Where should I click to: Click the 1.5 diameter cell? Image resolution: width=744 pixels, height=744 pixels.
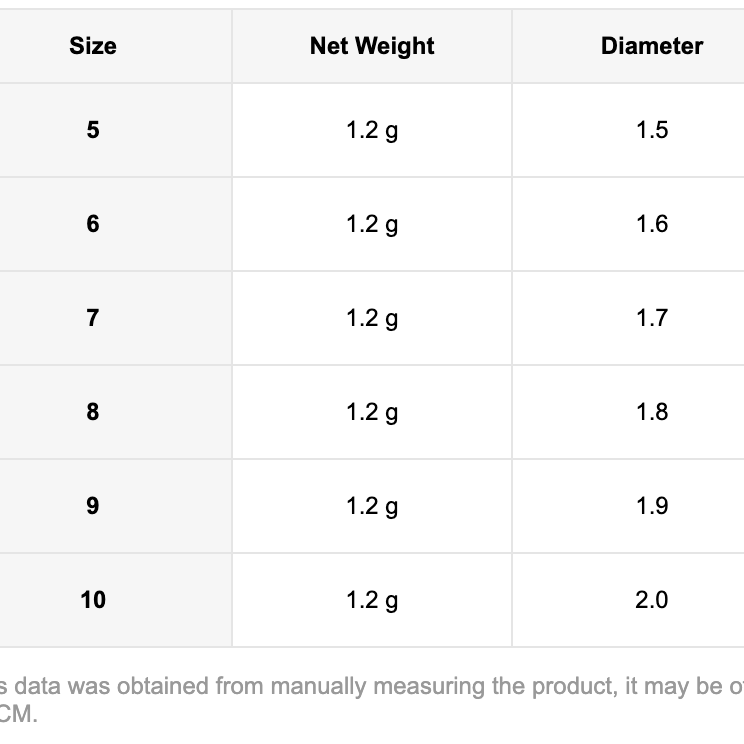(x=651, y=130)
